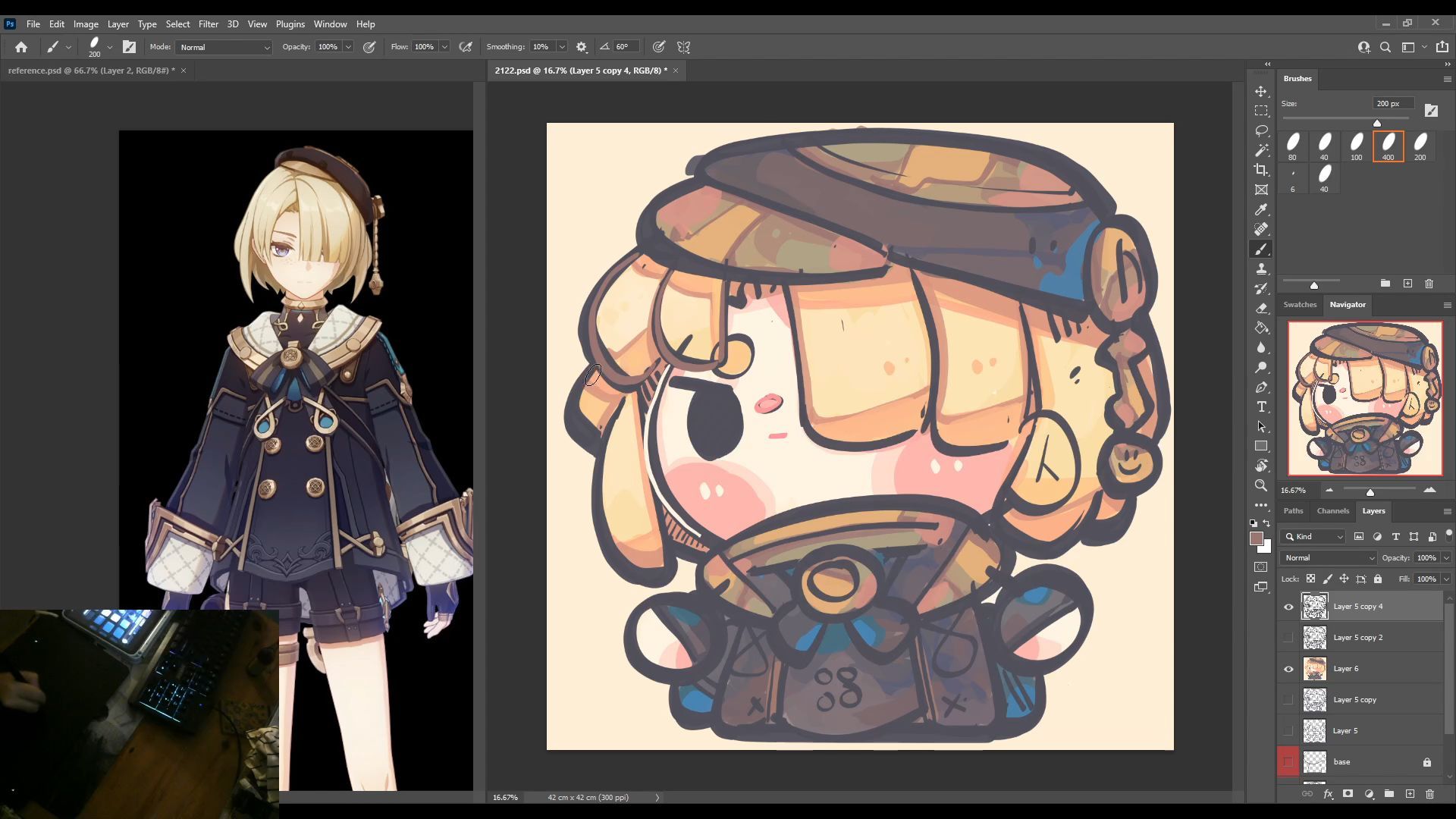Click the Share icon at top right
Viewport: 1456px width, 819px height.
(x=1442, y=47)
